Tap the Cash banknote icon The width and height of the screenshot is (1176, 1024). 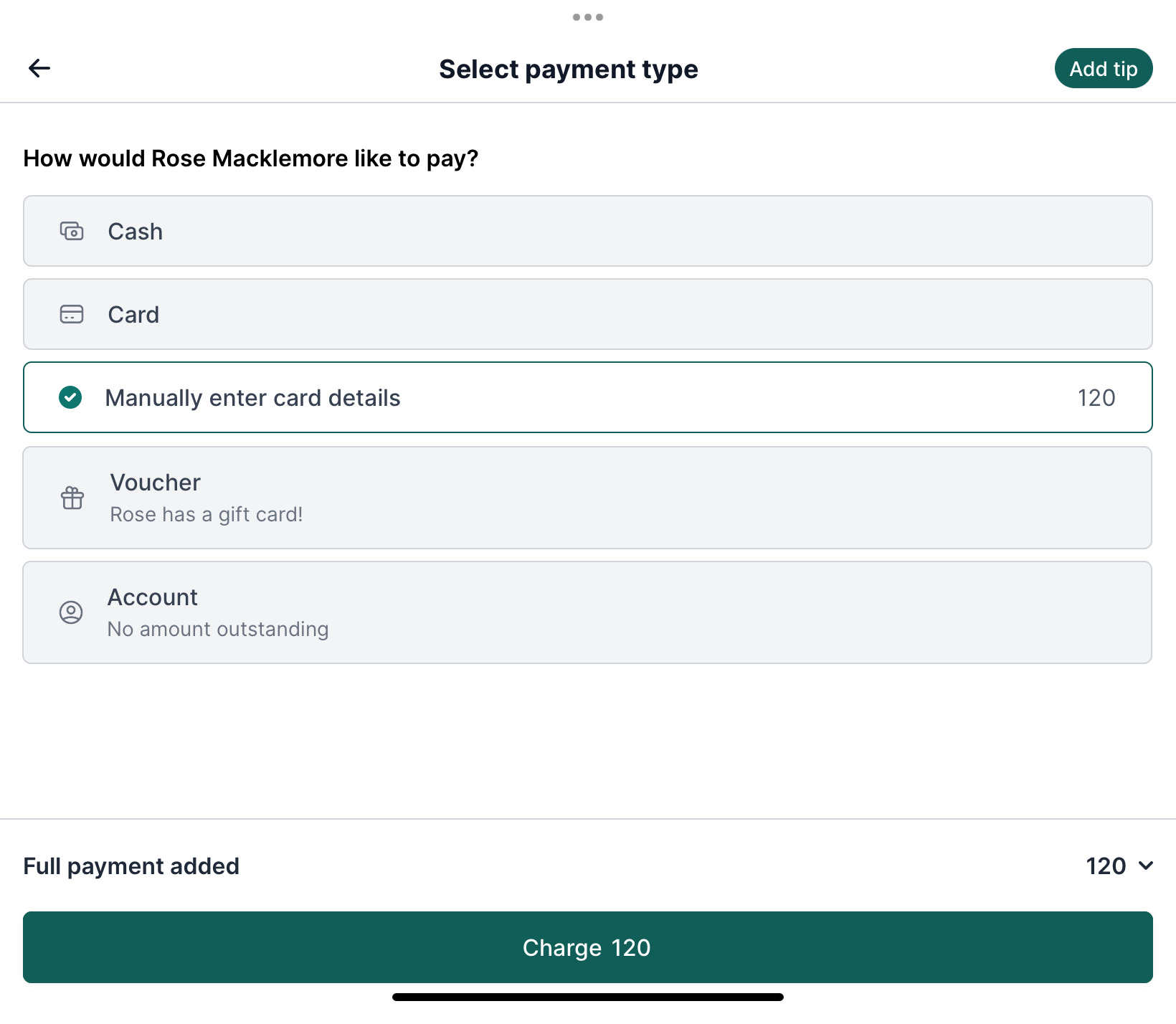72,232
